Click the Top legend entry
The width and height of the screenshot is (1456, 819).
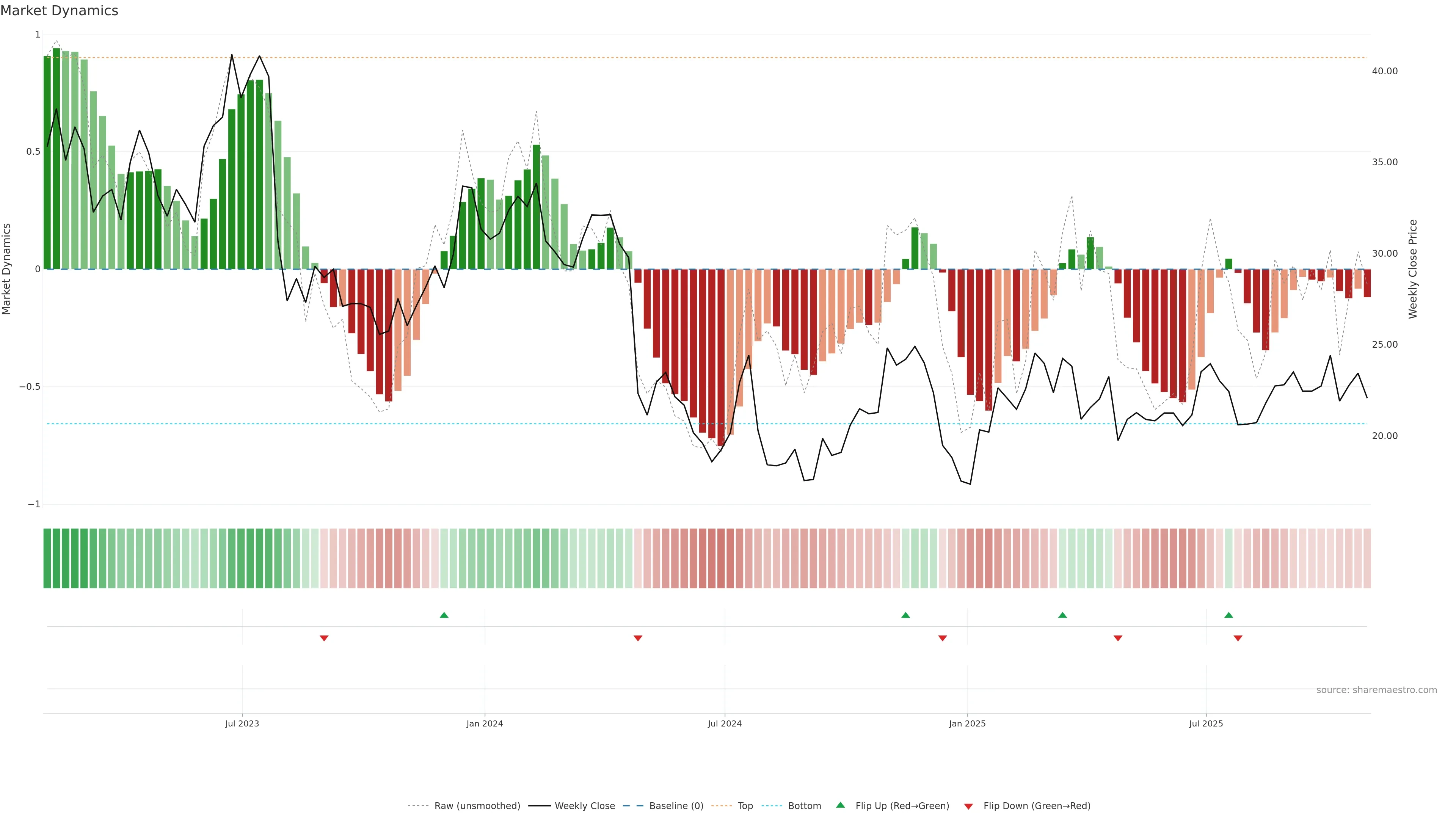pyautogui.click(x=744, y=806)
